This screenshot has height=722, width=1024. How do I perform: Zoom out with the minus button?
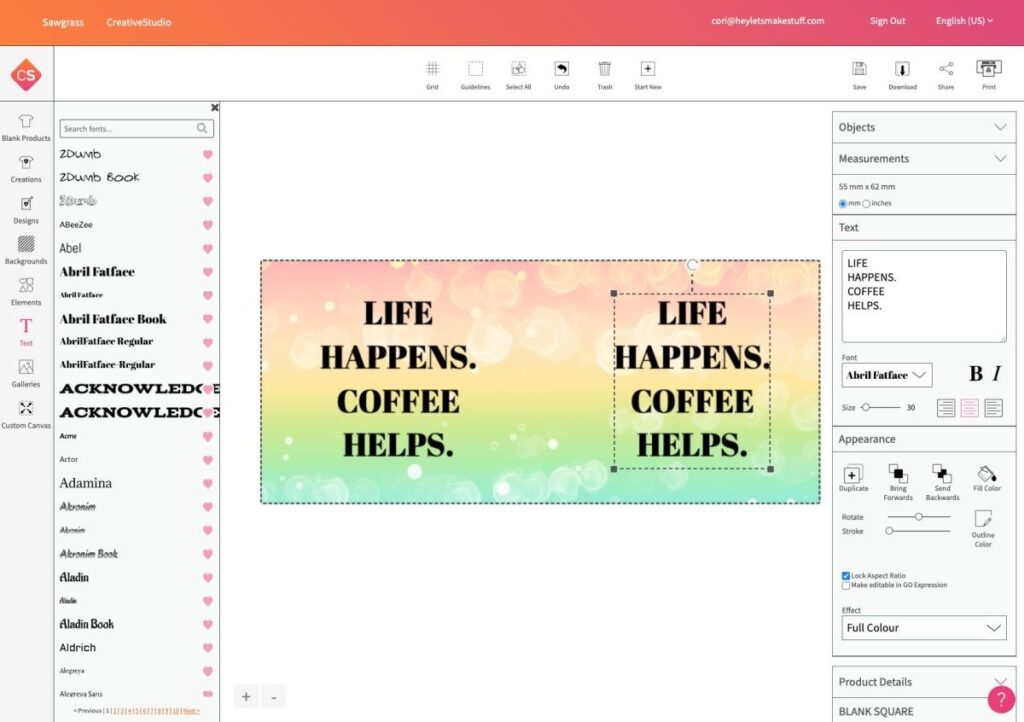pos(274,697)
